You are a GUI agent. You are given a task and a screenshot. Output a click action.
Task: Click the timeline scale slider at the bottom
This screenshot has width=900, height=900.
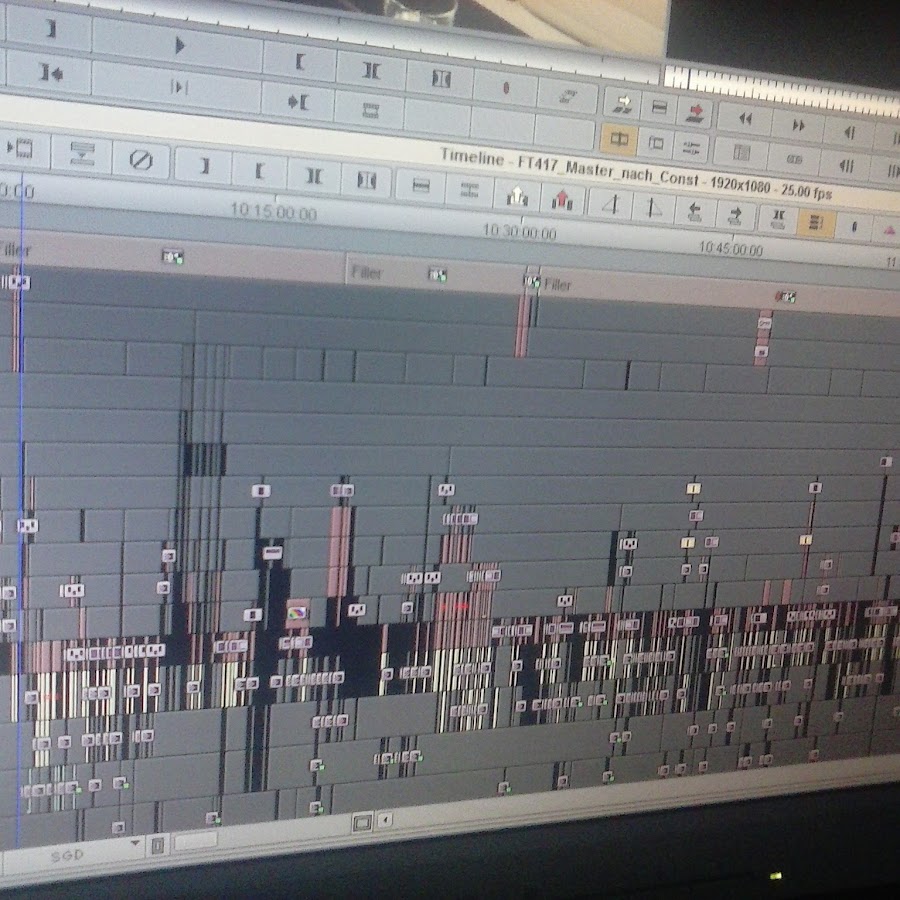195,841
